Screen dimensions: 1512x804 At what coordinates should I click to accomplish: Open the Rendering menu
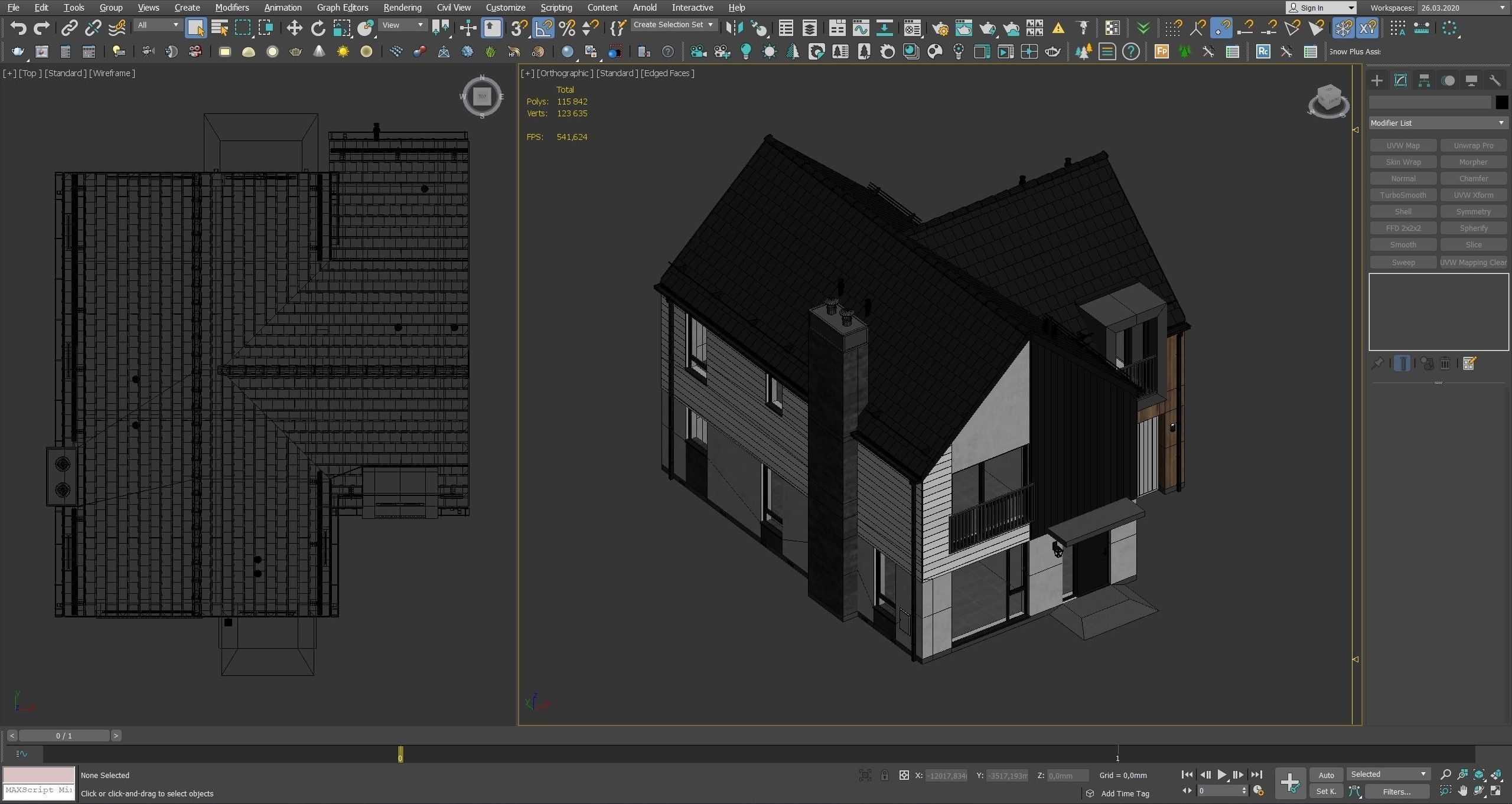[402, 8]
